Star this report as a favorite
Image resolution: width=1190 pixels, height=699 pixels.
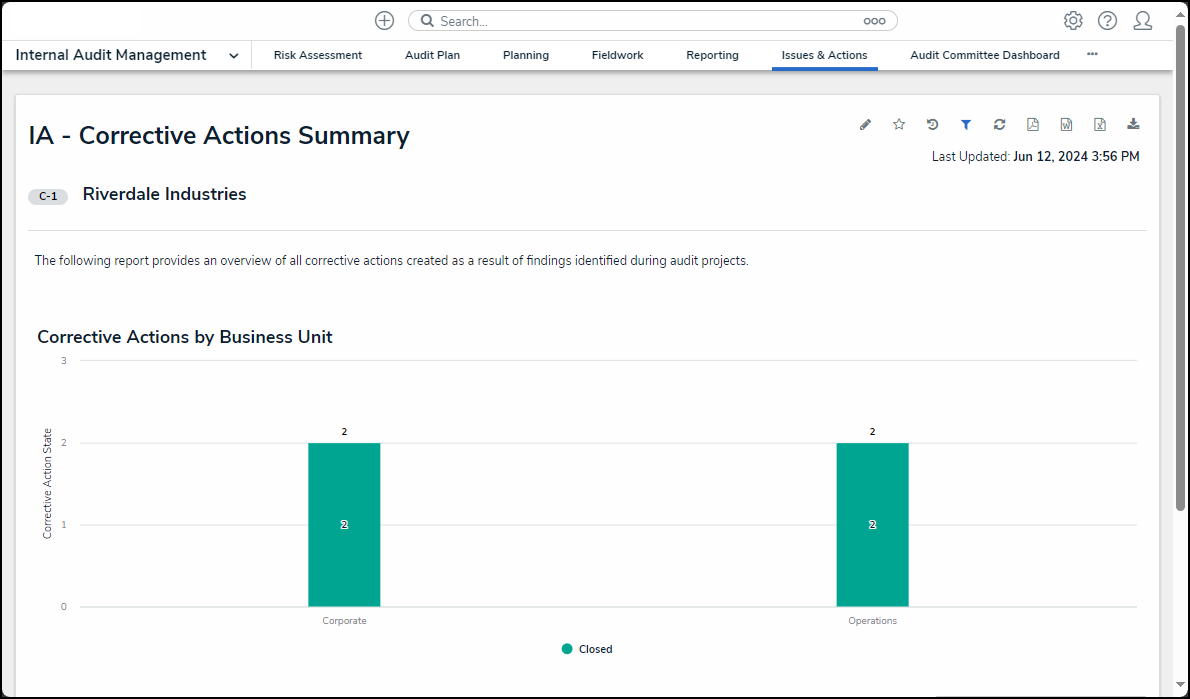click(x=899, y=125)
